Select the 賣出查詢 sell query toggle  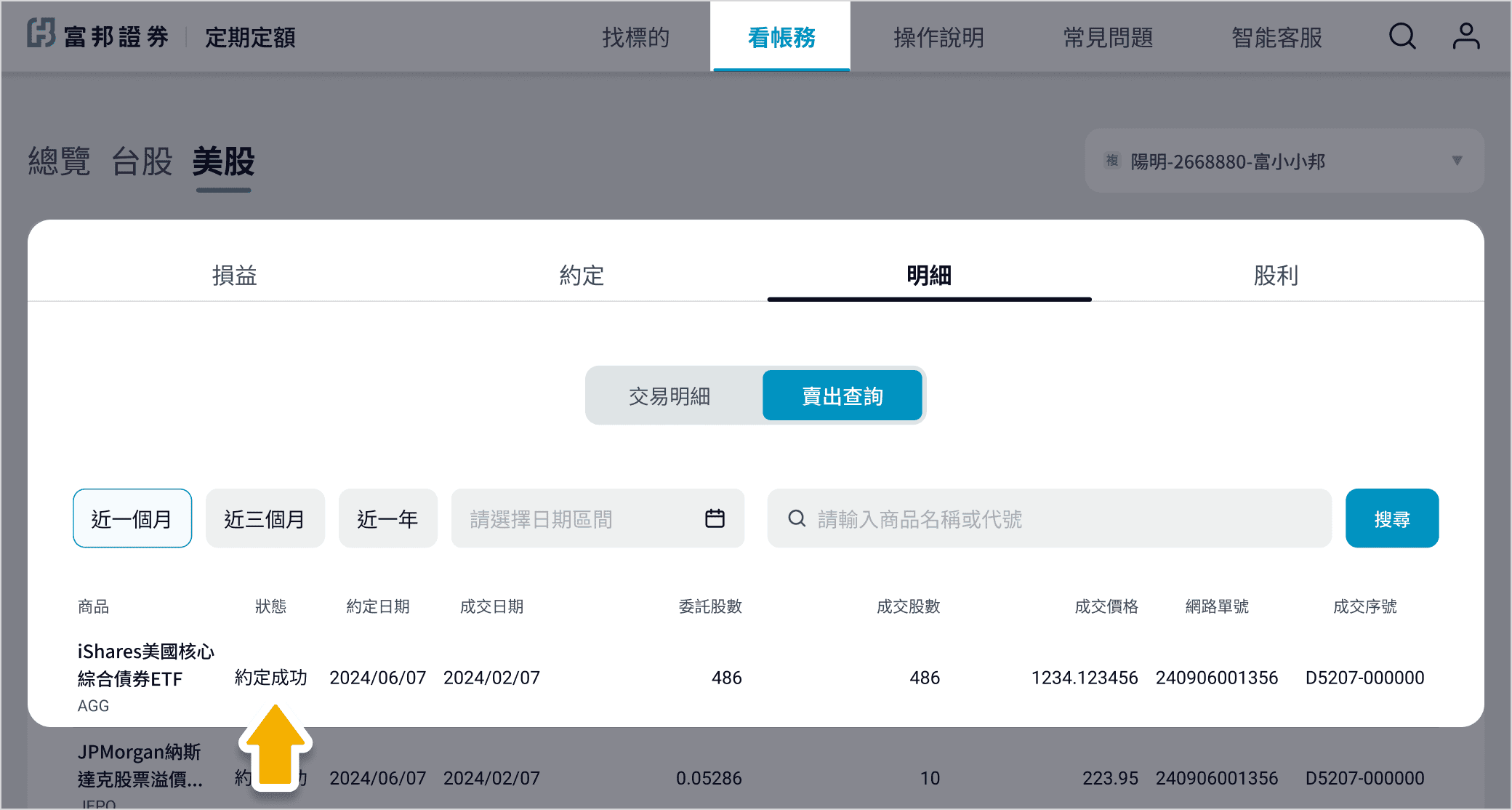point(842,396)
